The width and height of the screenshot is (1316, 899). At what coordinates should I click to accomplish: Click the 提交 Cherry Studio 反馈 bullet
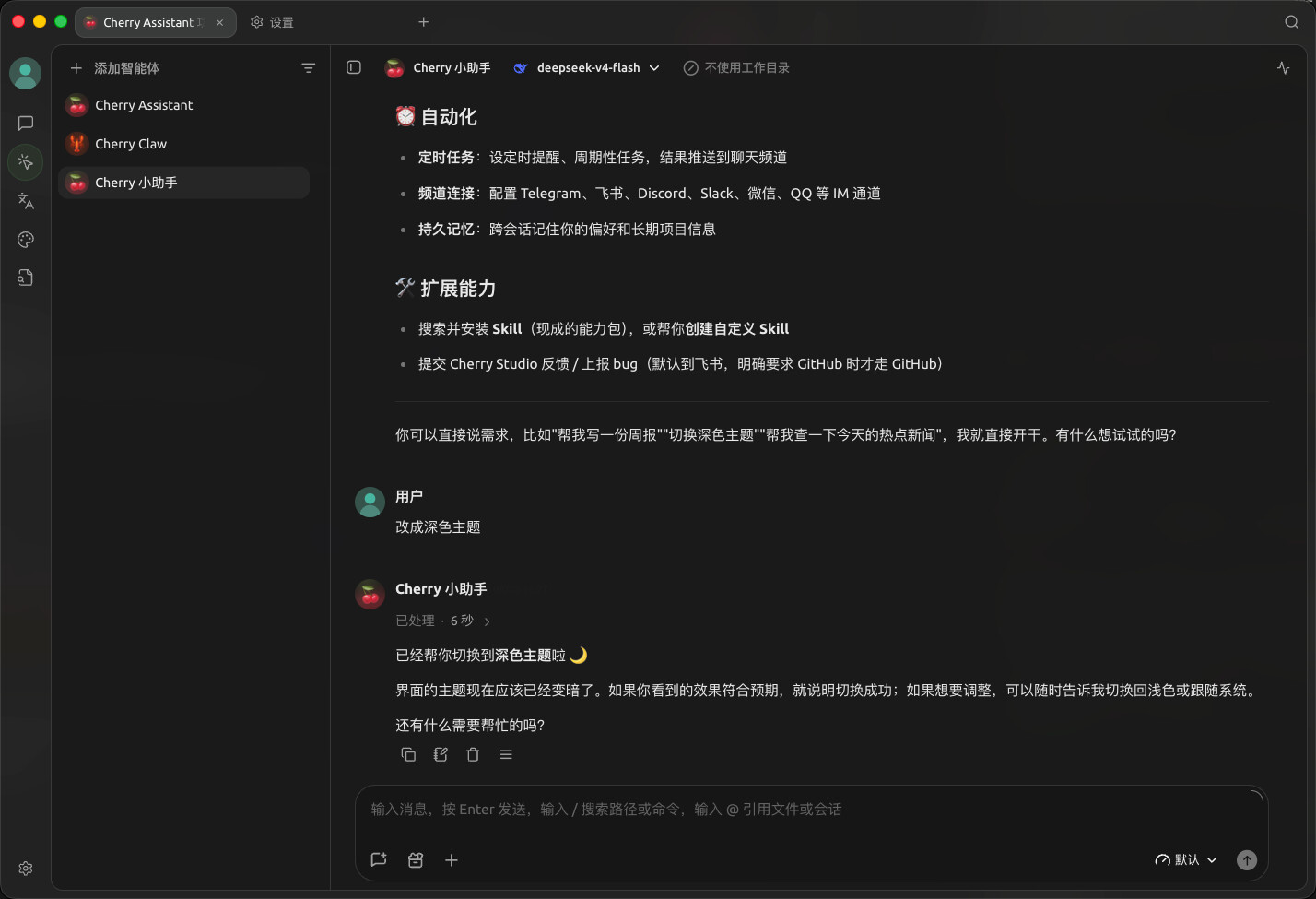point(680,364)
